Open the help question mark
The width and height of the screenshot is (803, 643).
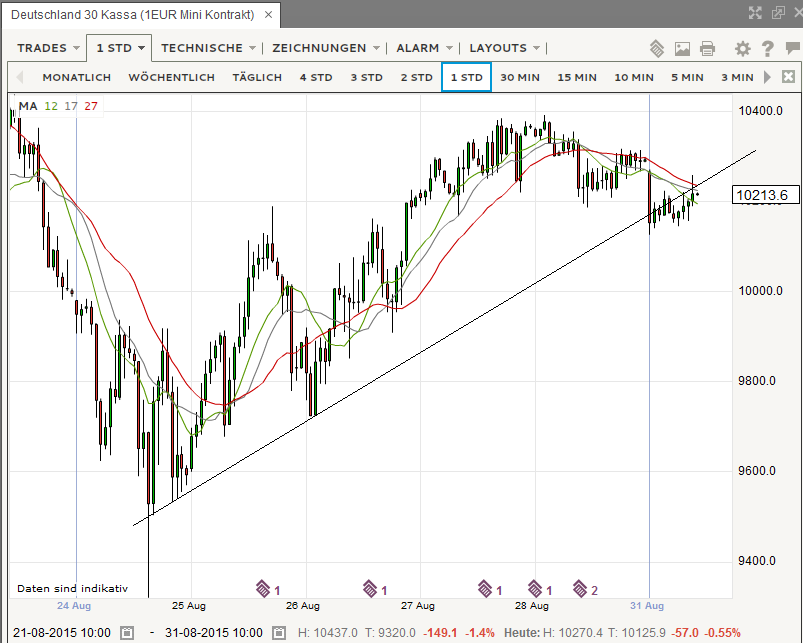(x=767, y=48)
